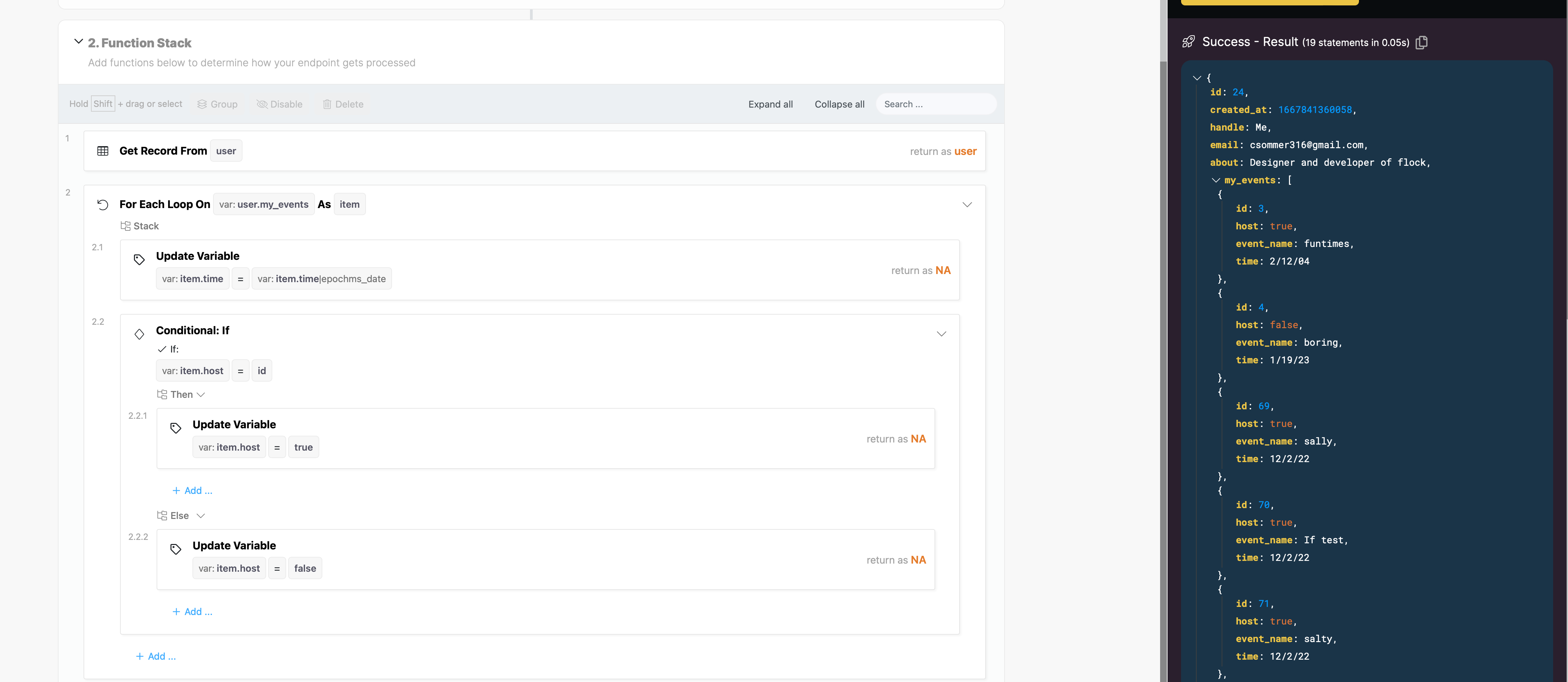The image size is (1568, 682).
Task: Click the tag icon of step 2.2.2
Action: tap(176, 549)
